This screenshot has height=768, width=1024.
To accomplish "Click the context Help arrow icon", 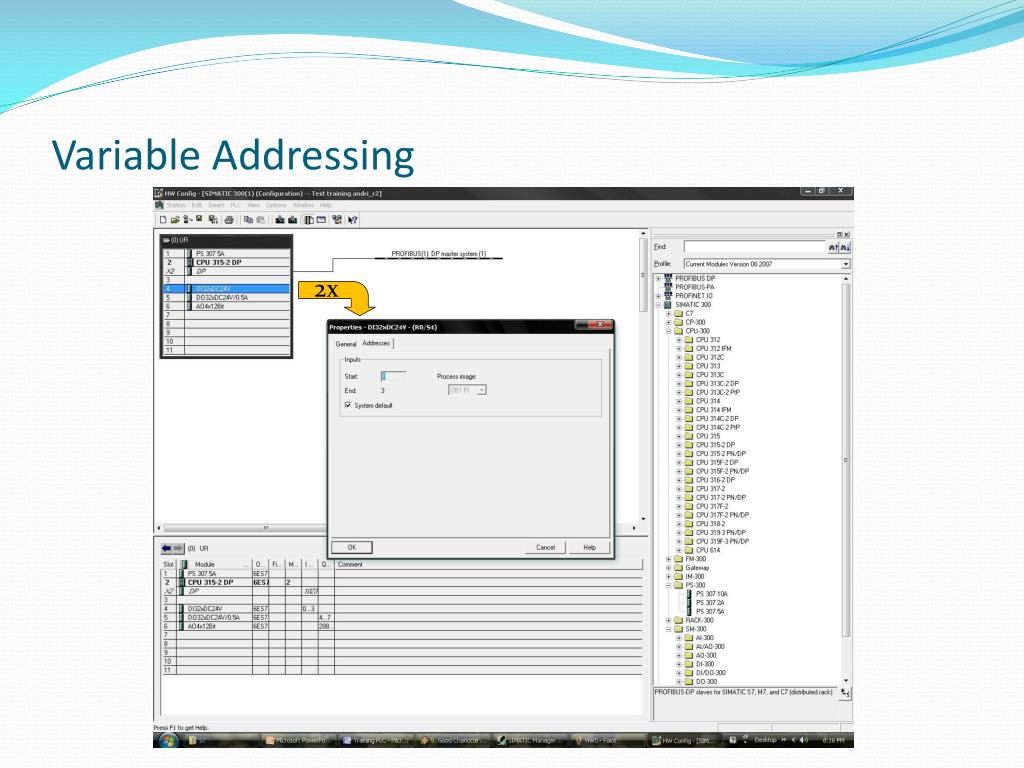I will tap(353, 220).
